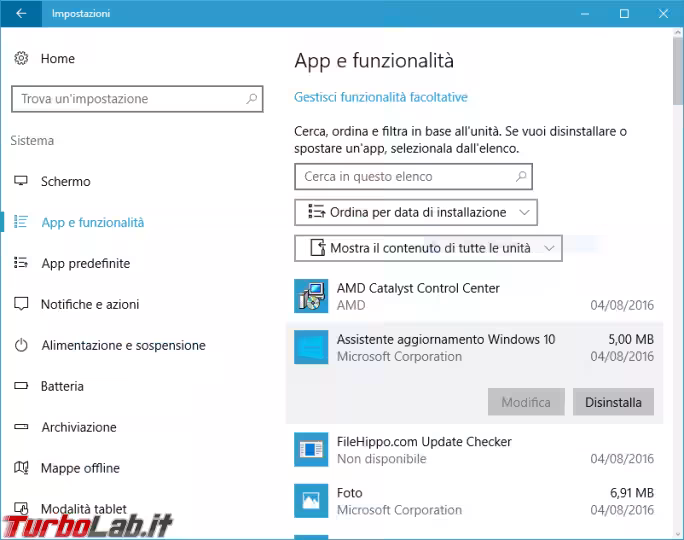
Task: Open the Schermo settings page
Action: point(65,181)
